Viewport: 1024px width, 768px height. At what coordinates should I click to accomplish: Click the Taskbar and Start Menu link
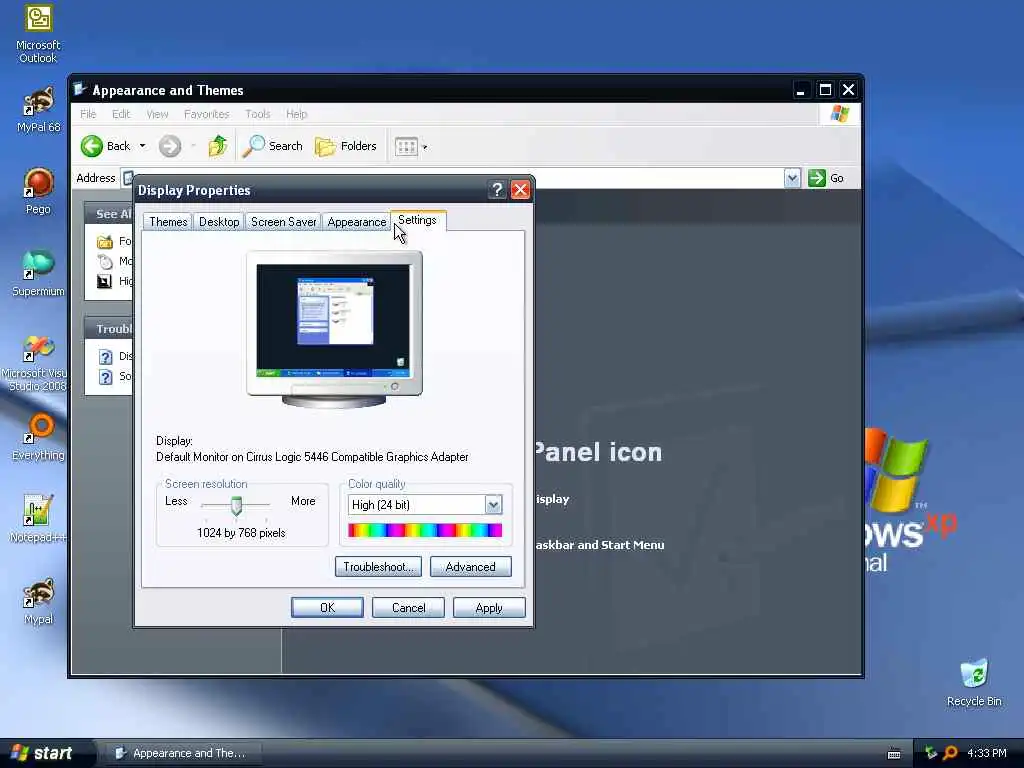tap(600, 545)
